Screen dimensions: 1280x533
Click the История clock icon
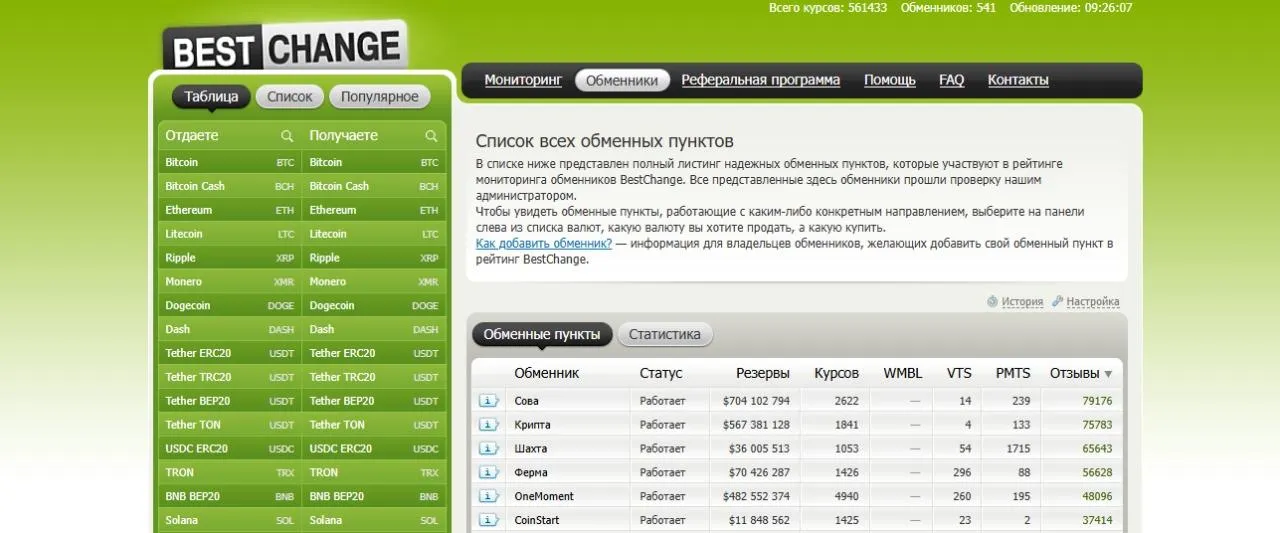click(x=992, y=301)
